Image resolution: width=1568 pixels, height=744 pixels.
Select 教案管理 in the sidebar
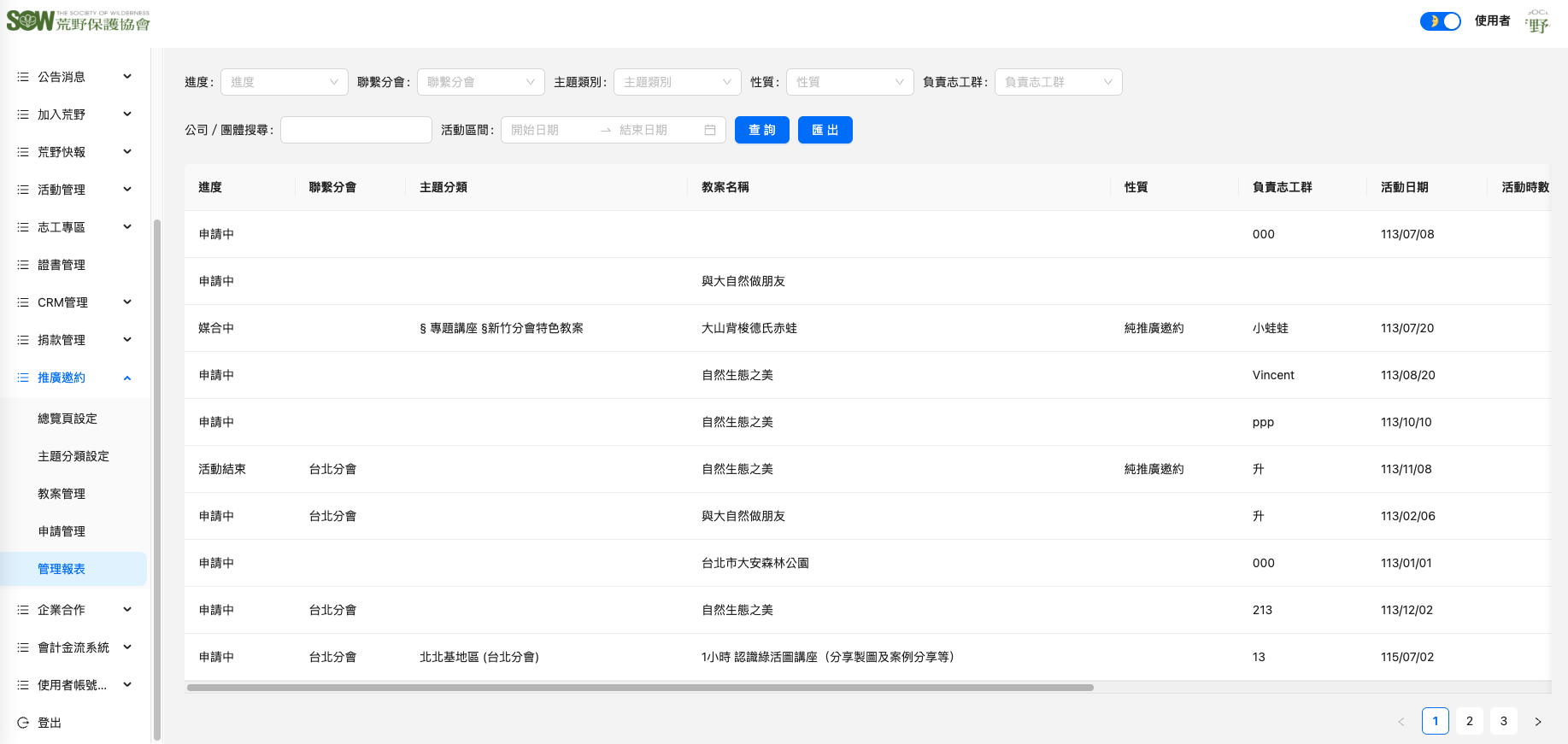(62, 494)
